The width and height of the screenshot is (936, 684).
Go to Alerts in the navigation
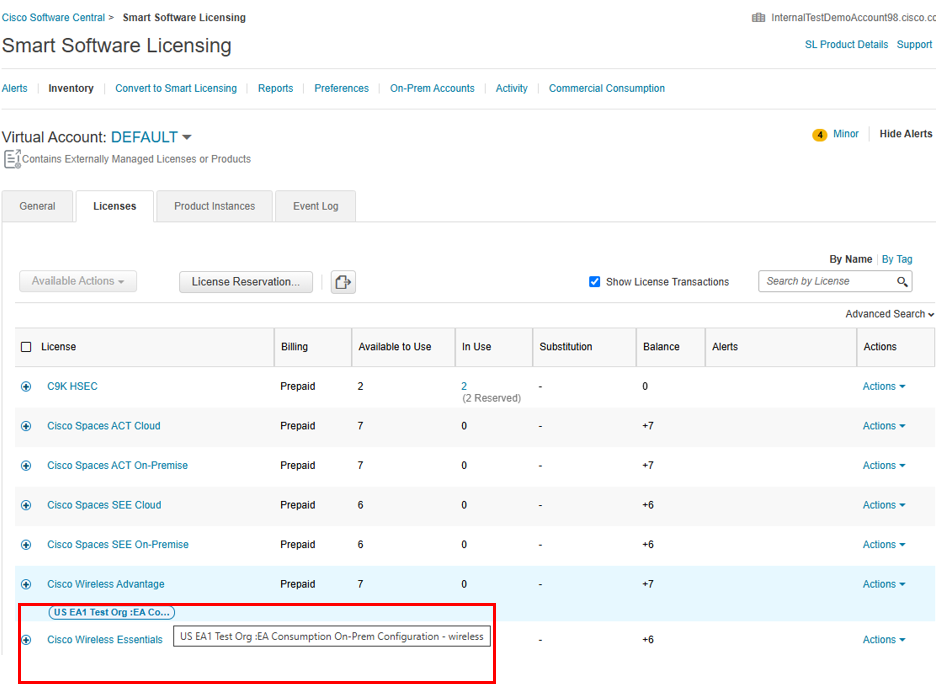pyautogui.click(x=14, y=88)
